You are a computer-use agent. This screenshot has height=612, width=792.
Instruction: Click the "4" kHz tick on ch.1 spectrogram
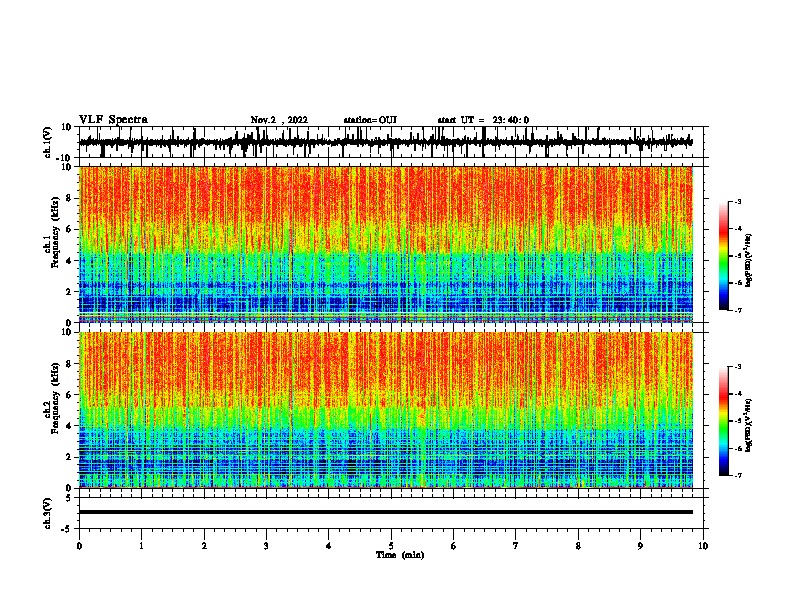point(70,261)
